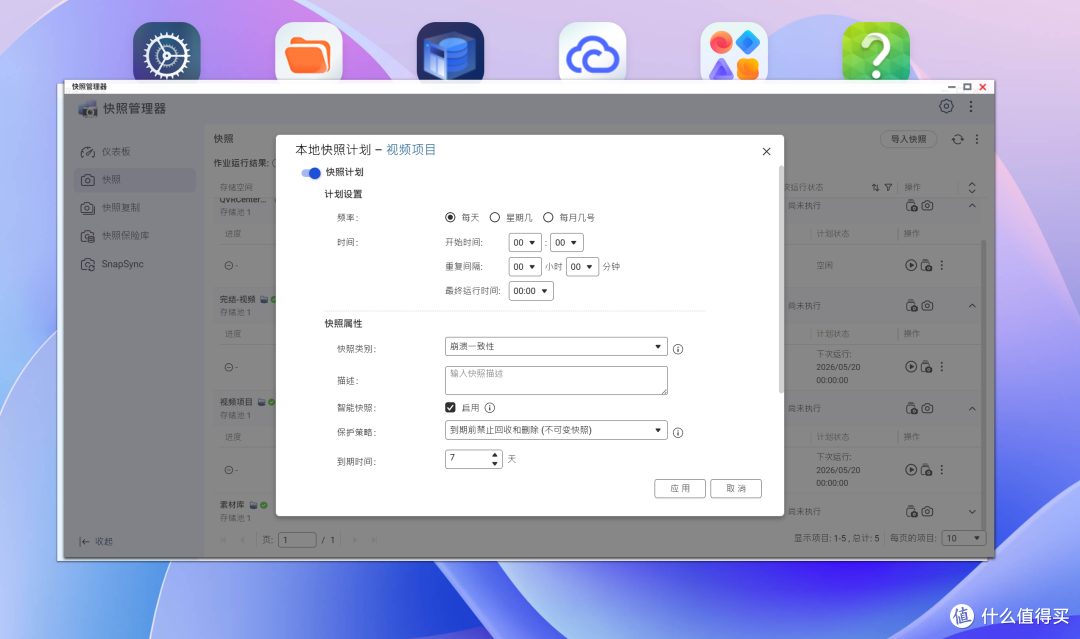1080x639 pixels.
Task: Click the page number input field
Action: pyautogui.click(x=297, y=540)
